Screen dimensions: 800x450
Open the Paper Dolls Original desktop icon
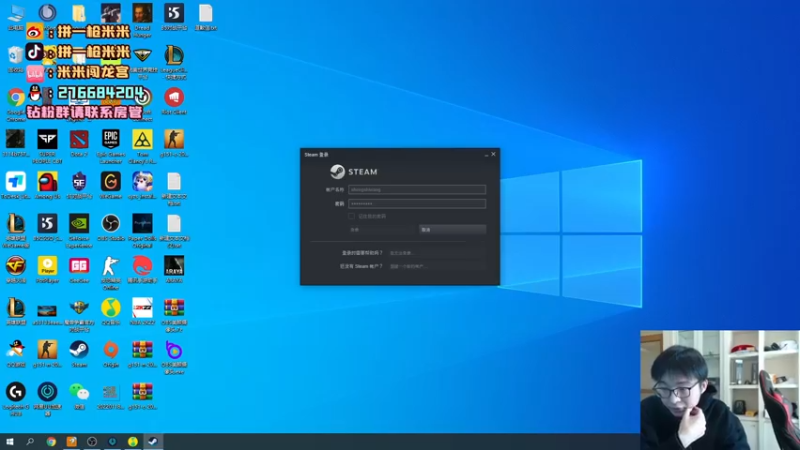pyautogui.click(x=142, y=223)
